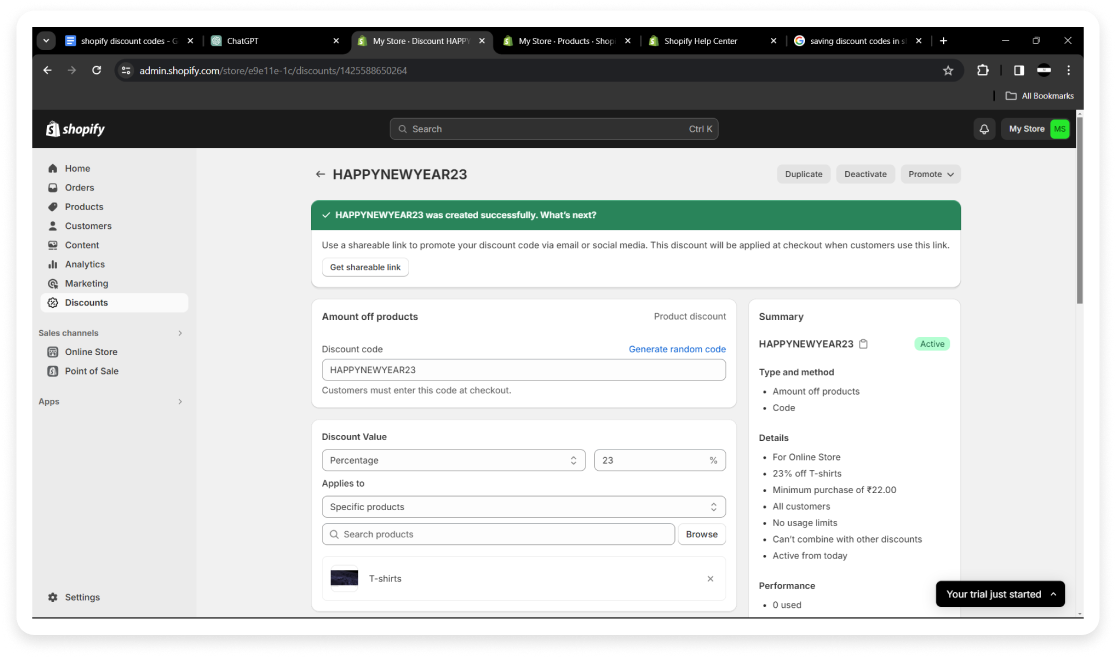Click the site information icon

click(126, 70)
